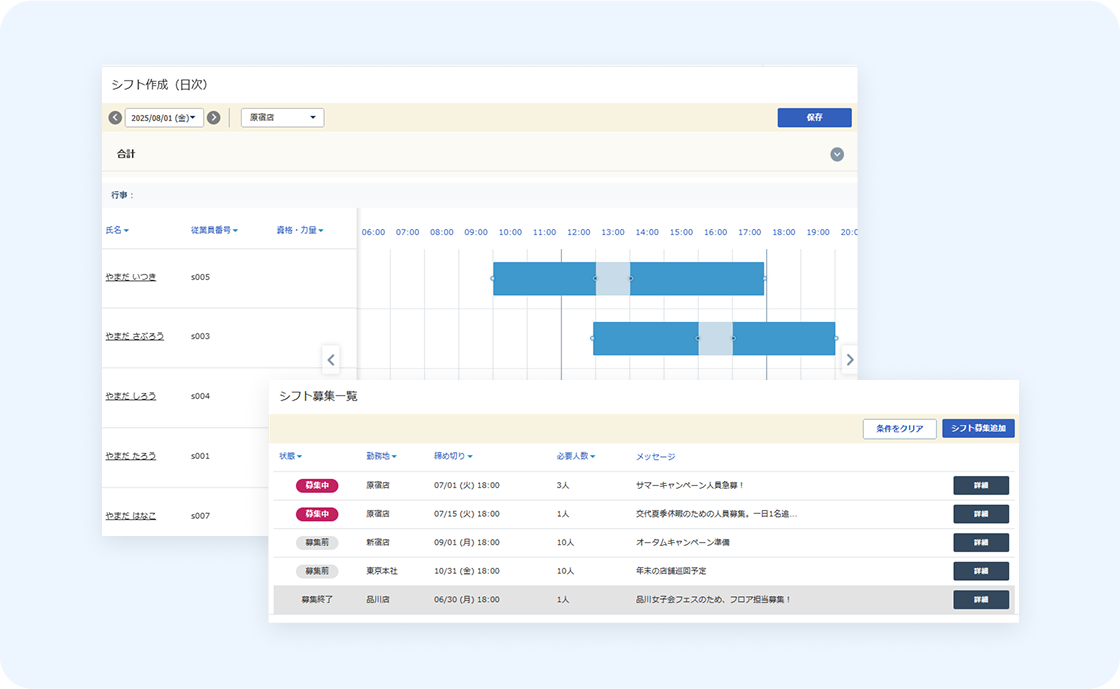The width and height of the screenshot is (1120, 689).
Task: Click 条件をクリア button
Action: 899,428
